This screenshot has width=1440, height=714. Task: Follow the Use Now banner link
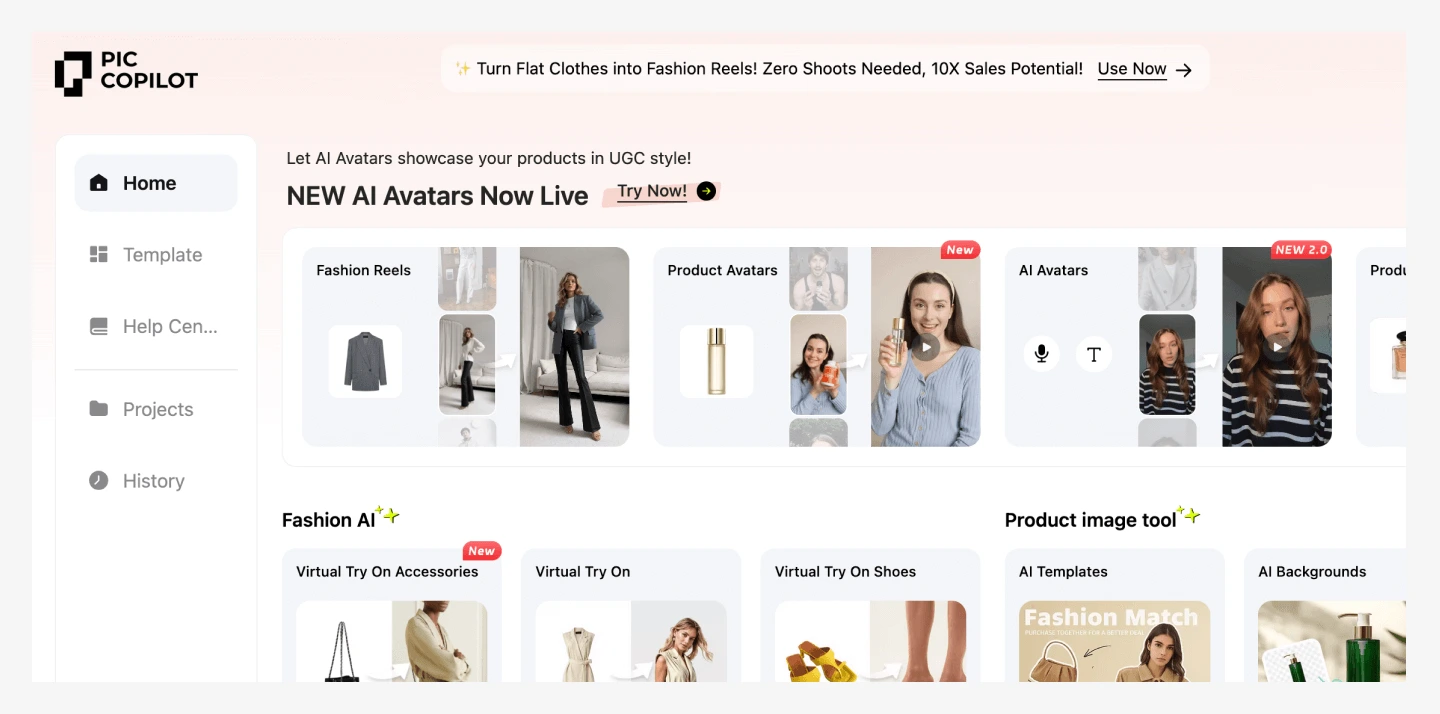tap(1132, 69)
